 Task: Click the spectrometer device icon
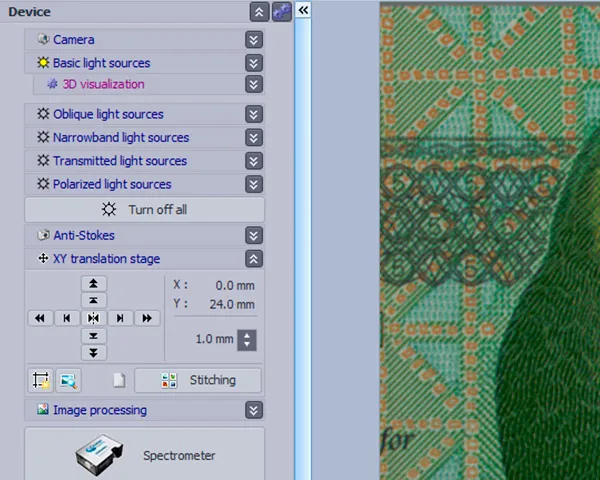tap(99, 455)
